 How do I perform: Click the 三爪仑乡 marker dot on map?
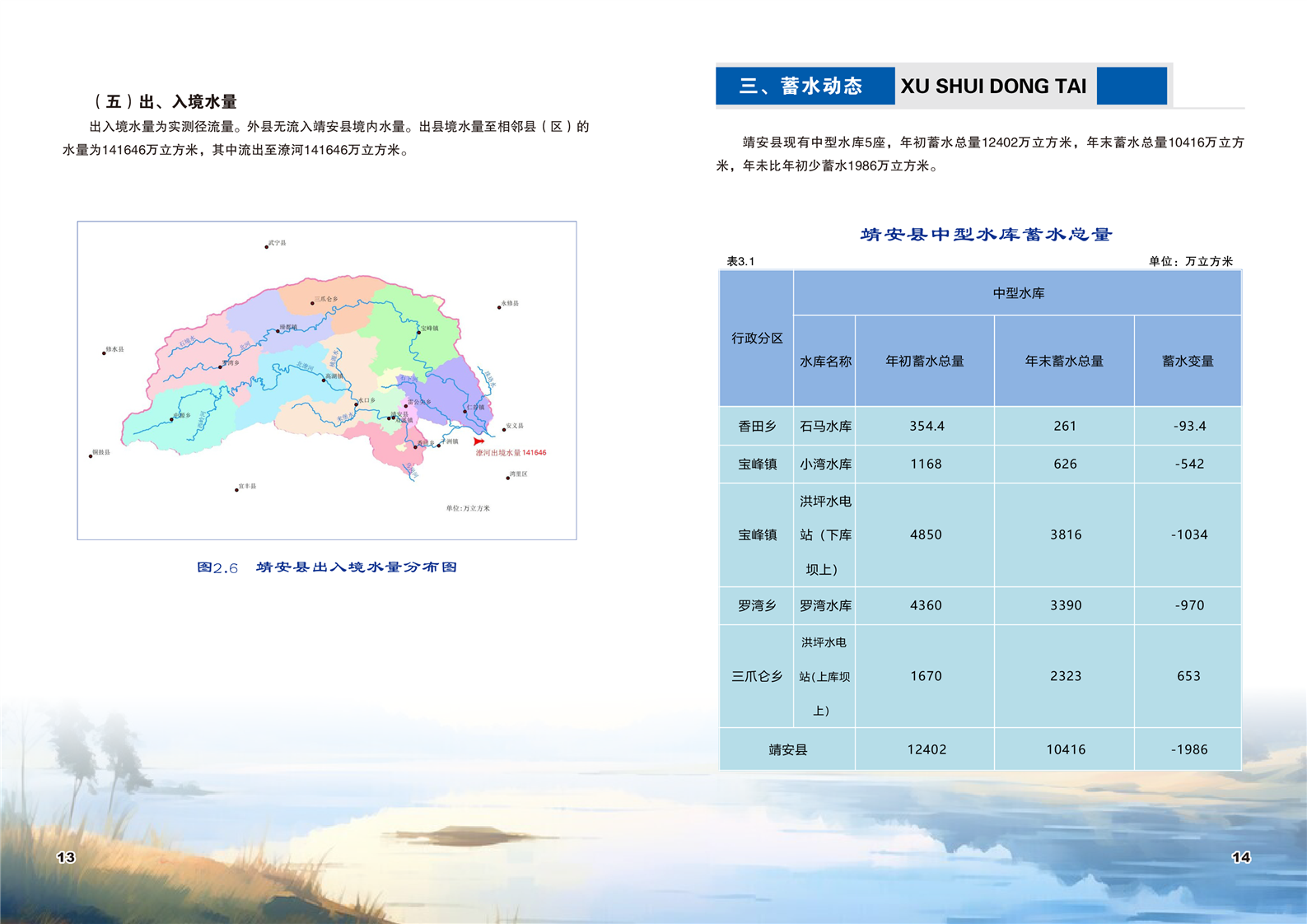(312, 303)
